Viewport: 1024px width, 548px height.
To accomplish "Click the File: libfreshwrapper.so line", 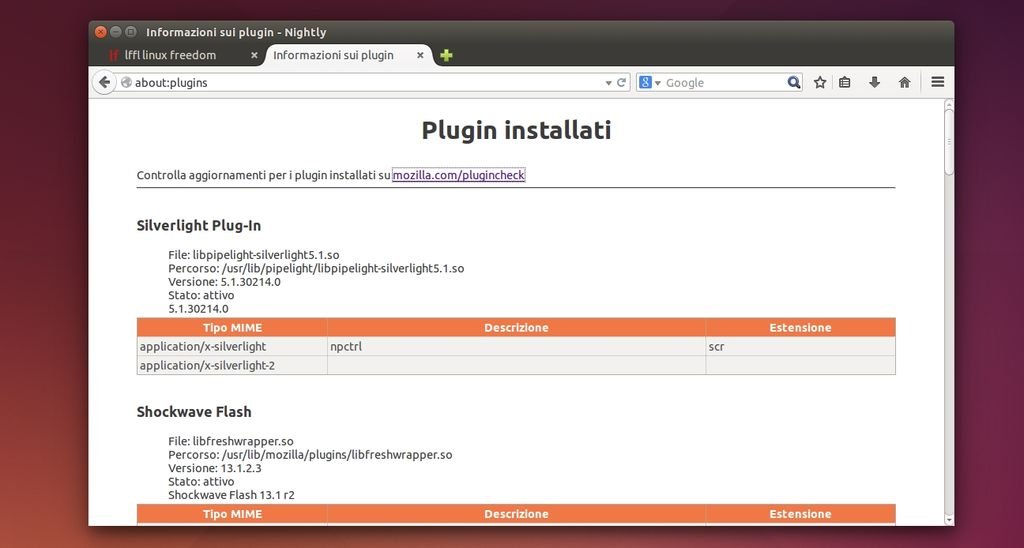I will click(231, 442).
